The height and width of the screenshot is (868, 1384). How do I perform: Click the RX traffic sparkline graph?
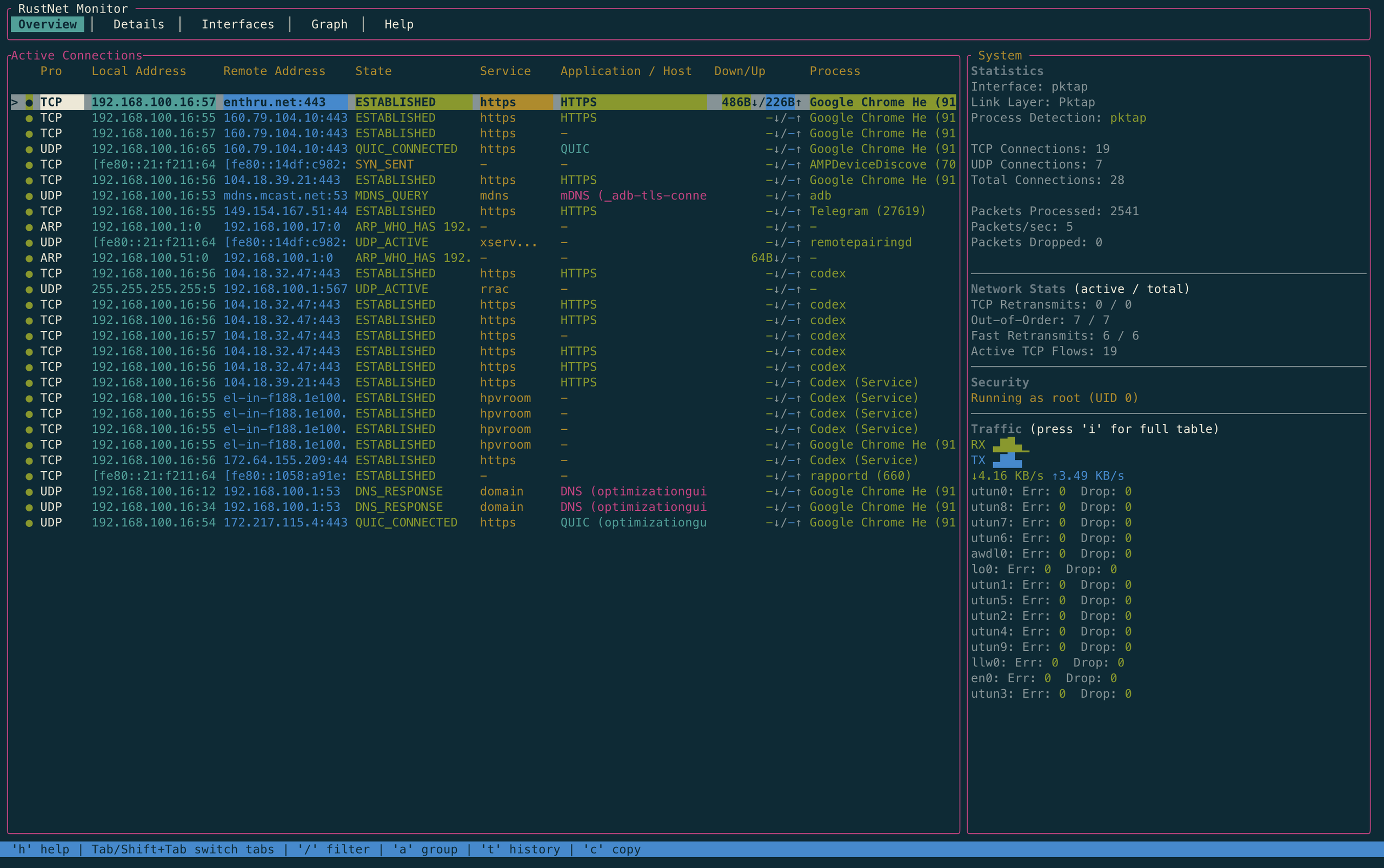tap(1011, 445)
